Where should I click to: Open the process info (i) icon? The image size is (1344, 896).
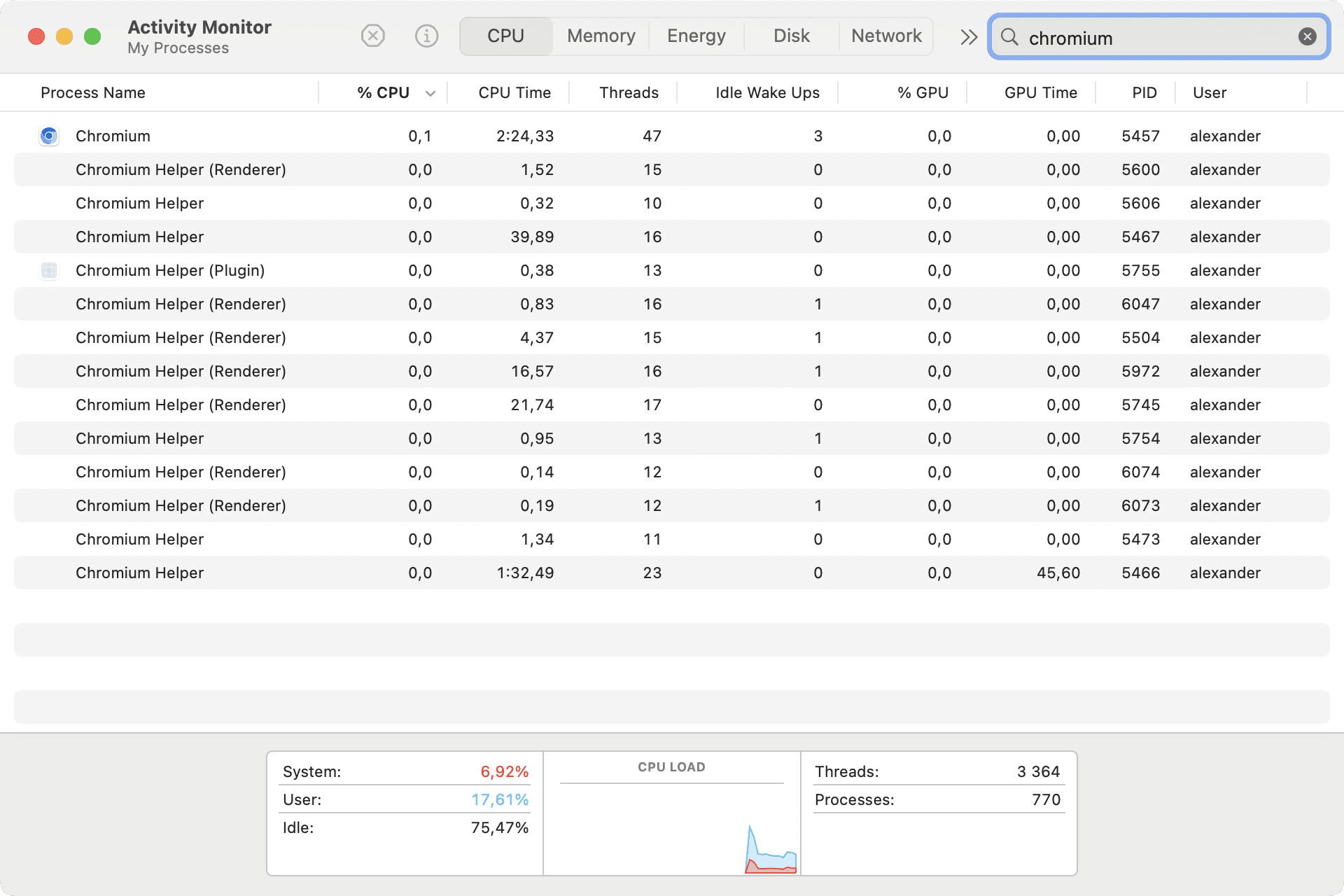[426, 36]
